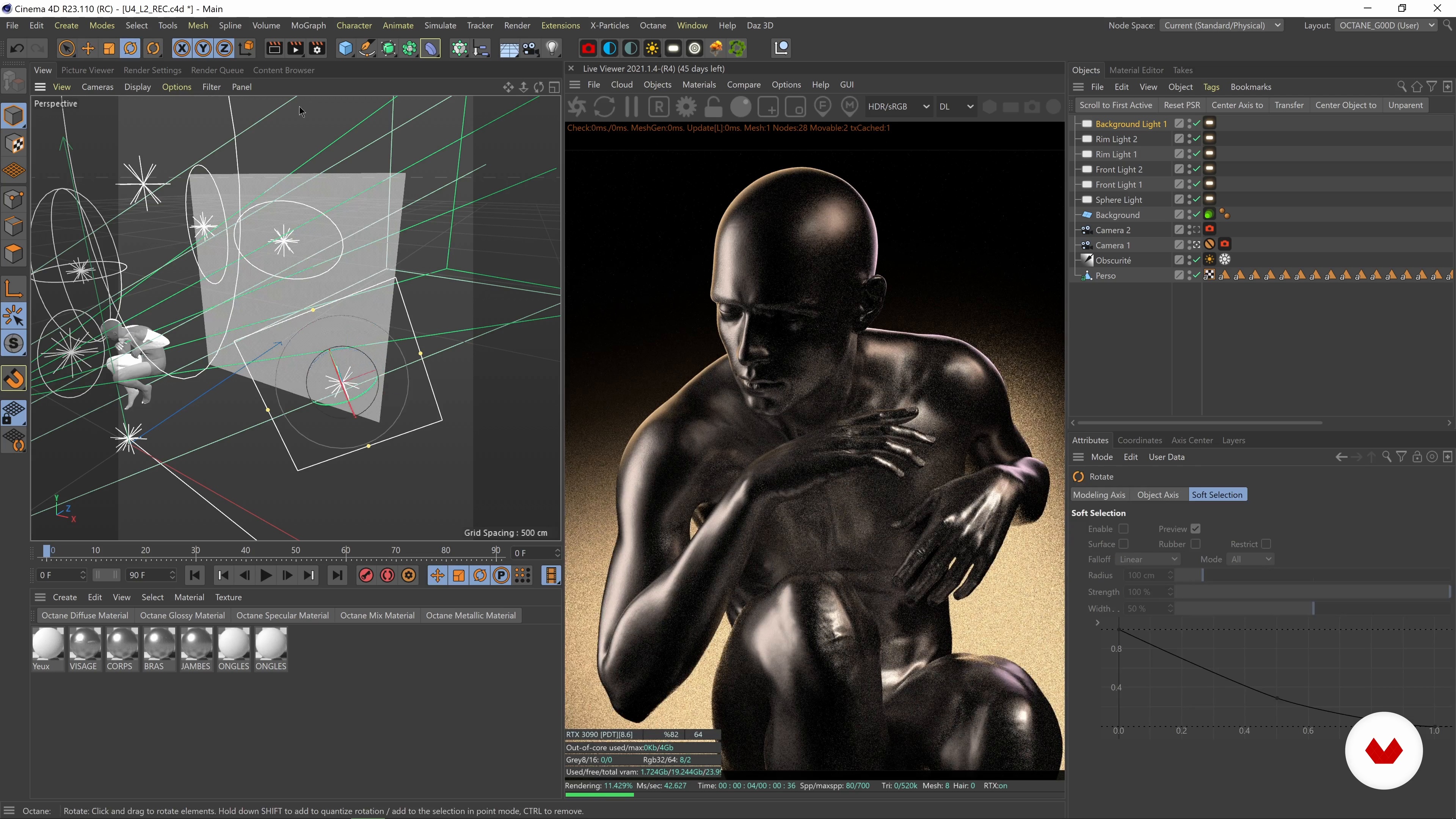Viewport: 1456px width, 819px height.
Task: Switch to the Render Settings tab
Action: tap(152, 70)
